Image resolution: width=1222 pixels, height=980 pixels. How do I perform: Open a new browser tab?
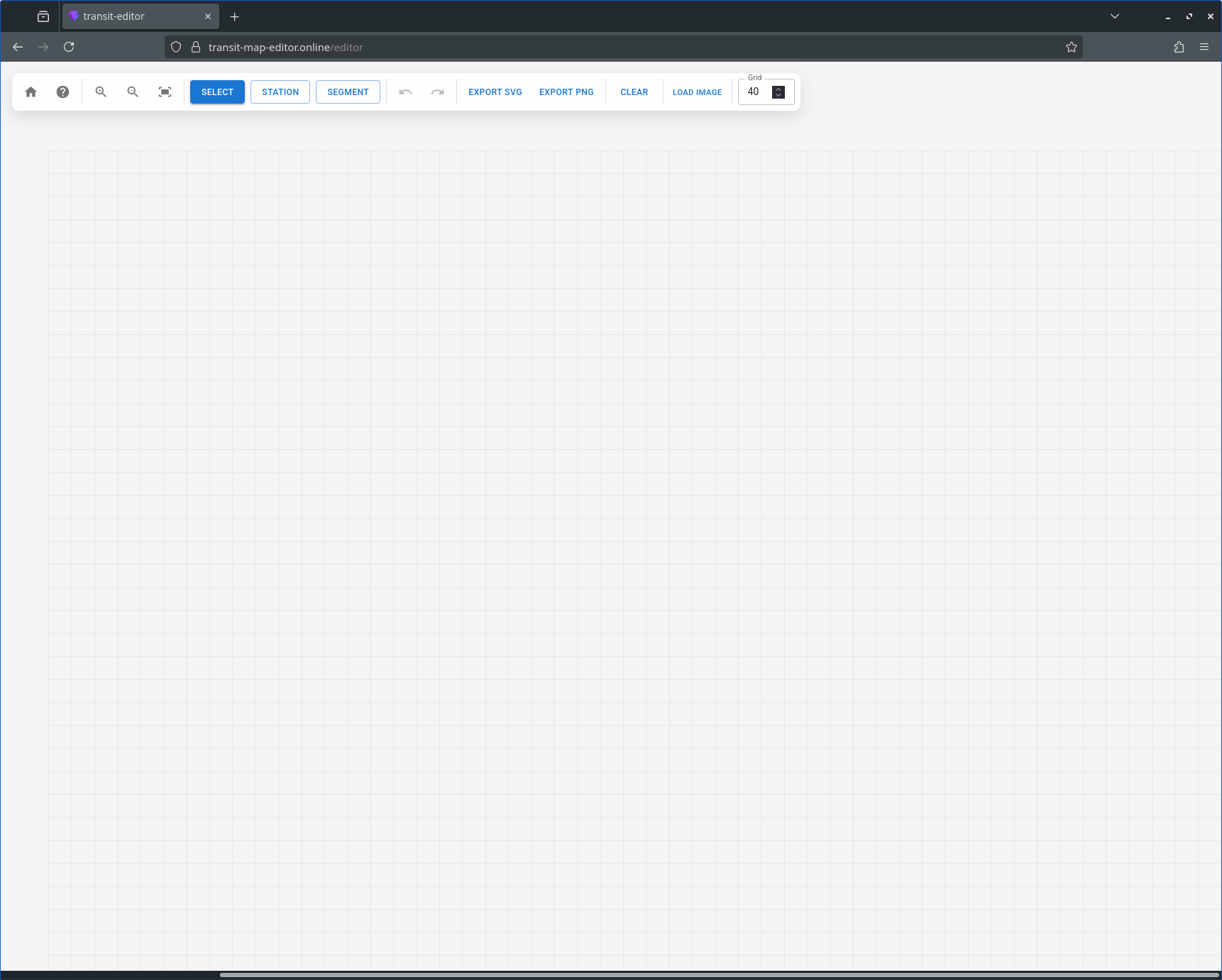click(x=235, y=16)
